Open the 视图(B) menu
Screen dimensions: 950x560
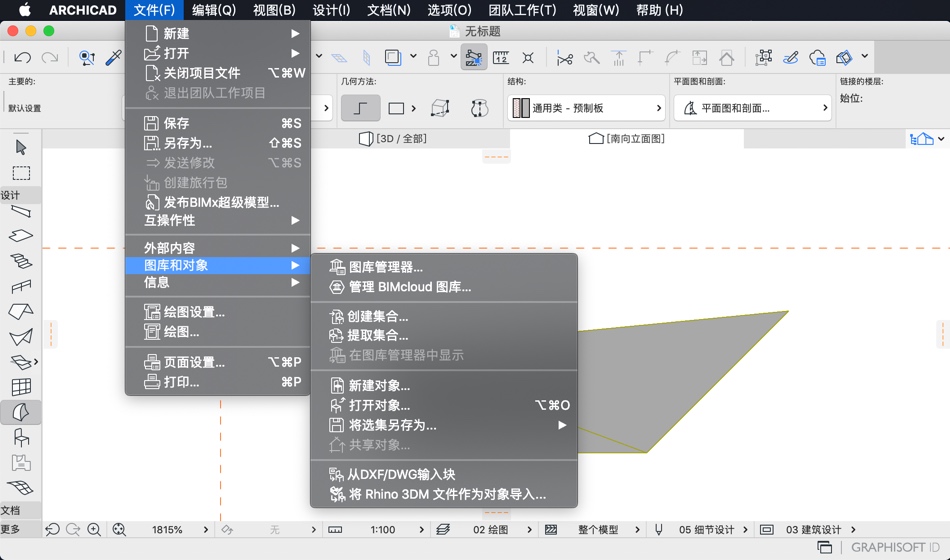[x=274, y=10]
